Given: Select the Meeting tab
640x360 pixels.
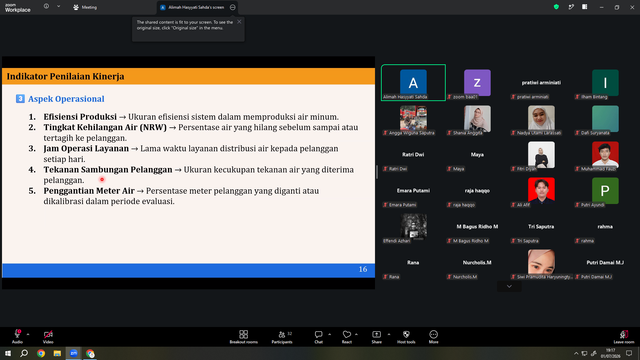Looking at the screenshot, I should (85, 7).
